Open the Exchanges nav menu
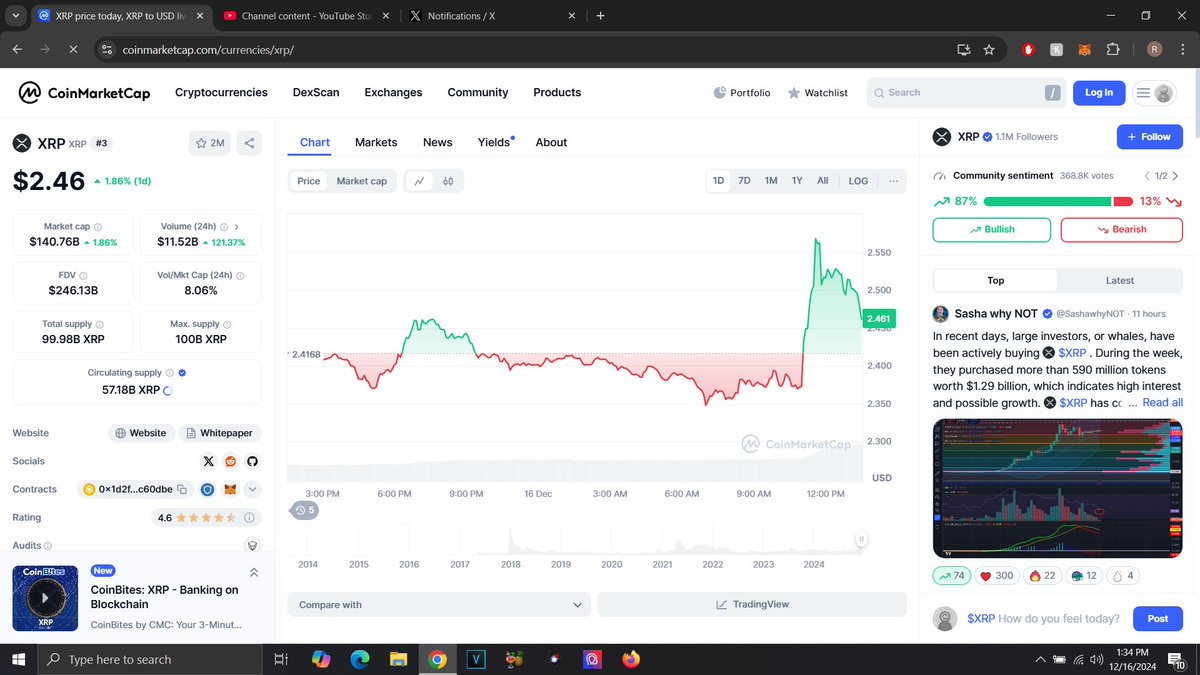This screenshot has width=1200, height=675. coord(393,92)
